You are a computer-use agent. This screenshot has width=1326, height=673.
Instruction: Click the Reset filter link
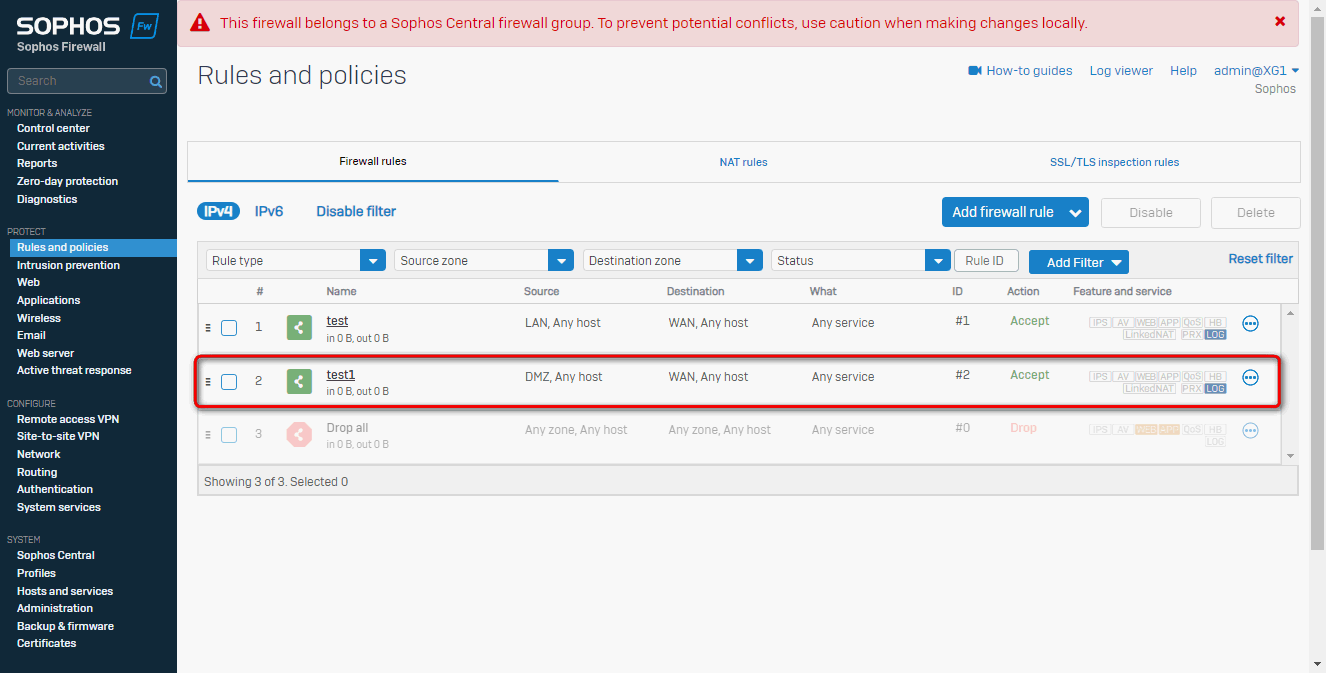click(1260, 259)
